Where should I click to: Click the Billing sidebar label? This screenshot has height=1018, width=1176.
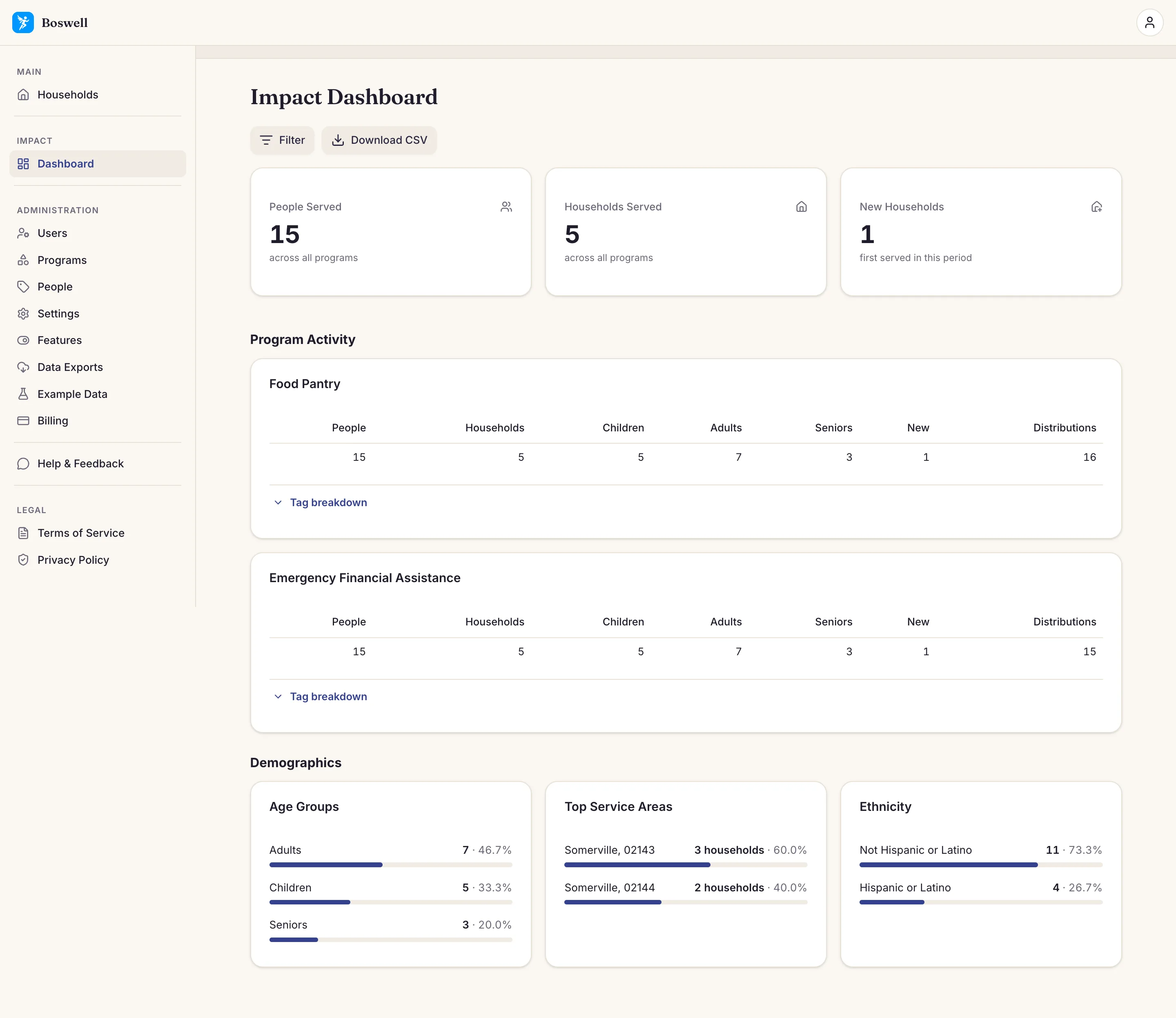pyautogui.click(x=53, y=420)
